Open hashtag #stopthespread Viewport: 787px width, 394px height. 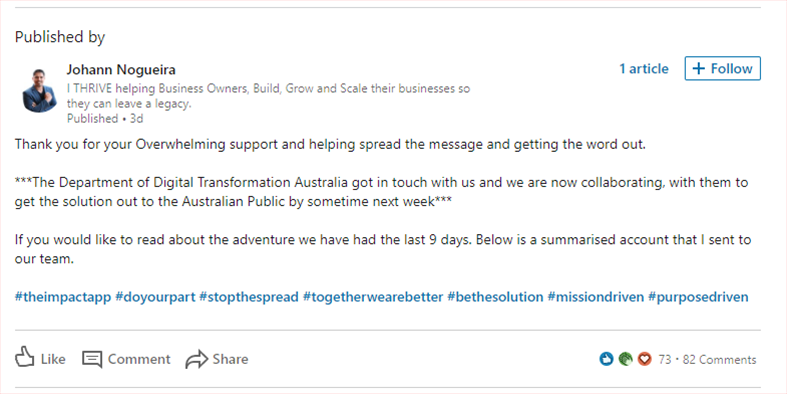(249, 297)
